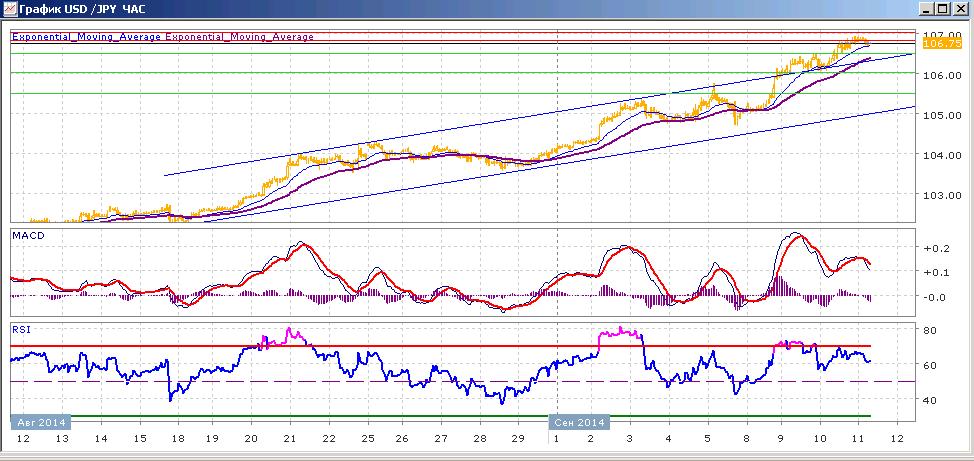Click the RSI axis value 40
Viewport: 974px width, 461px height.
coord(930,400)
